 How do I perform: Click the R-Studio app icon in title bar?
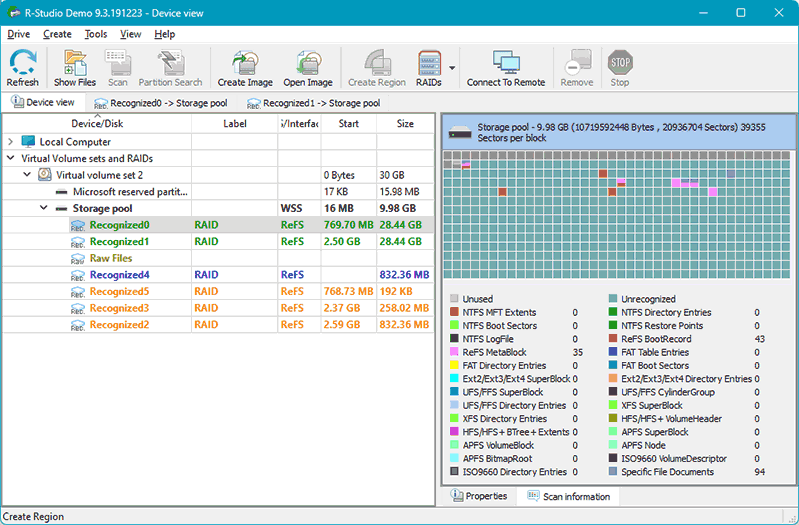(13, 12)
